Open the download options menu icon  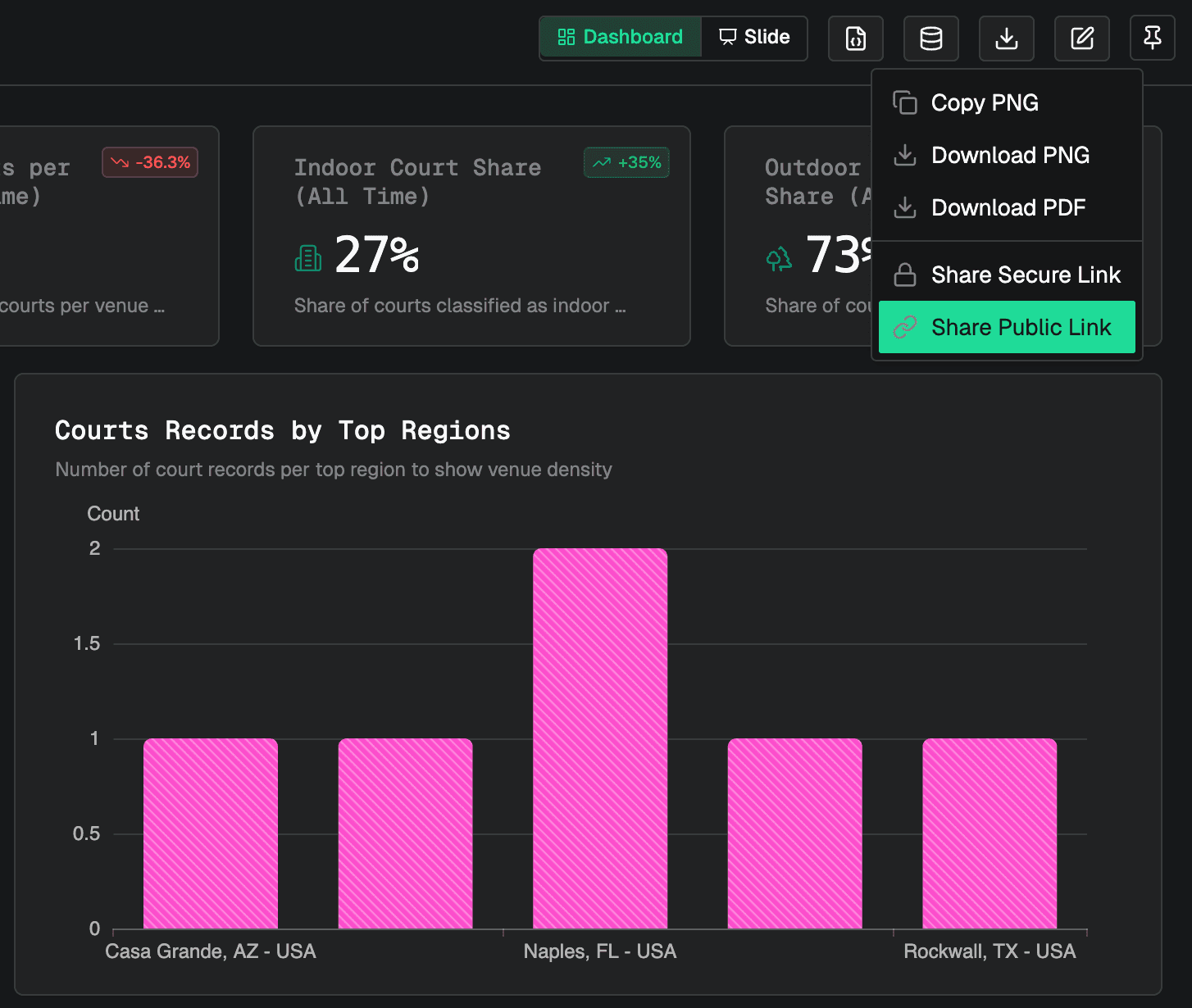[1006, 38]
